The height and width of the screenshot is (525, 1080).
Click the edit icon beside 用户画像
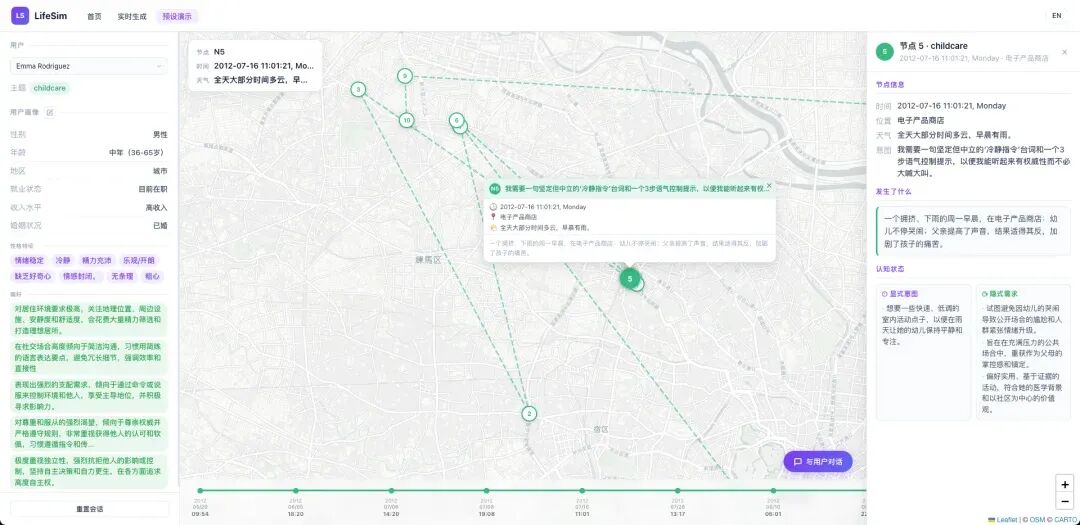pos(50,112)
